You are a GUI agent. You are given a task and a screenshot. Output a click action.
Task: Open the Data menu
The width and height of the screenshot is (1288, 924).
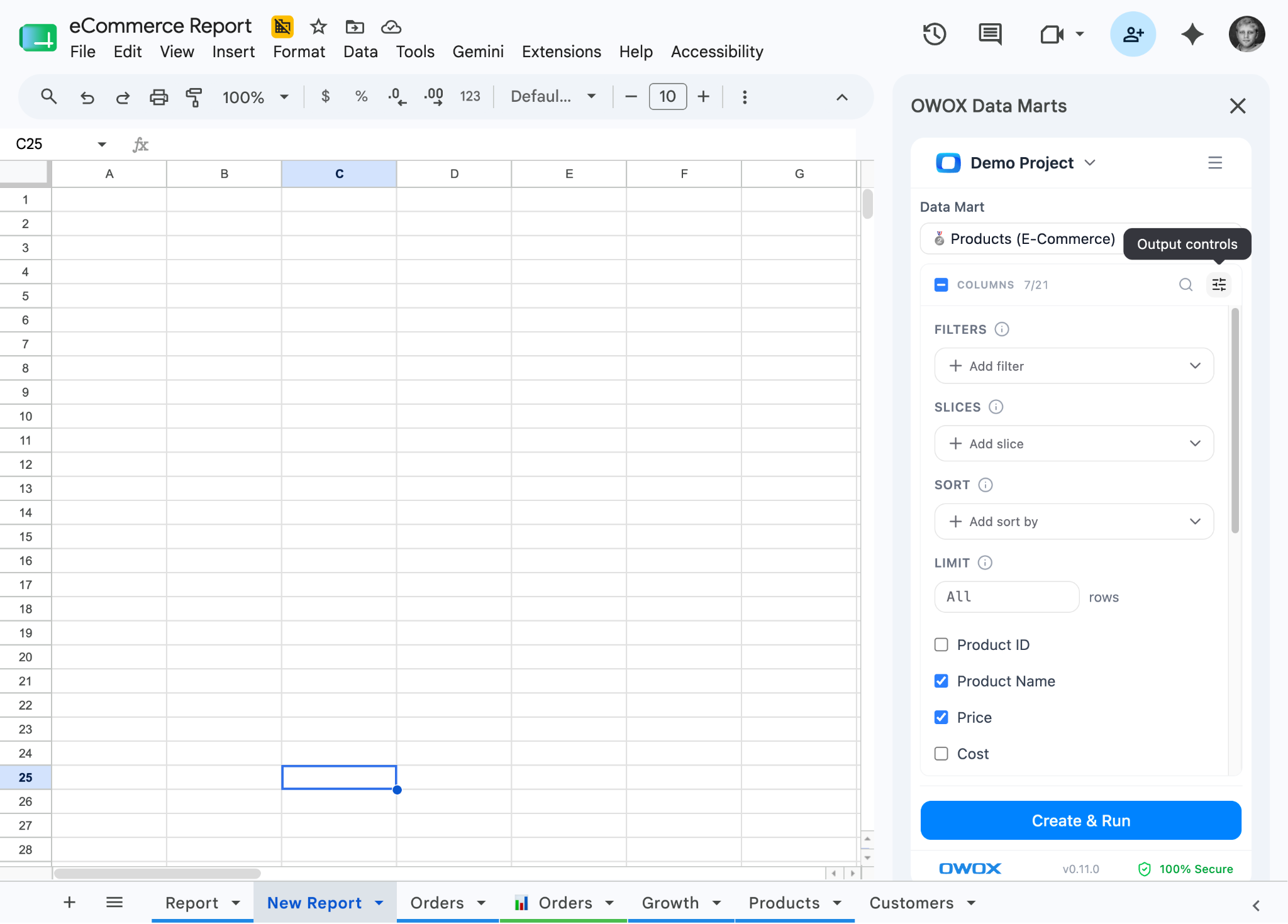pos(360,52)
